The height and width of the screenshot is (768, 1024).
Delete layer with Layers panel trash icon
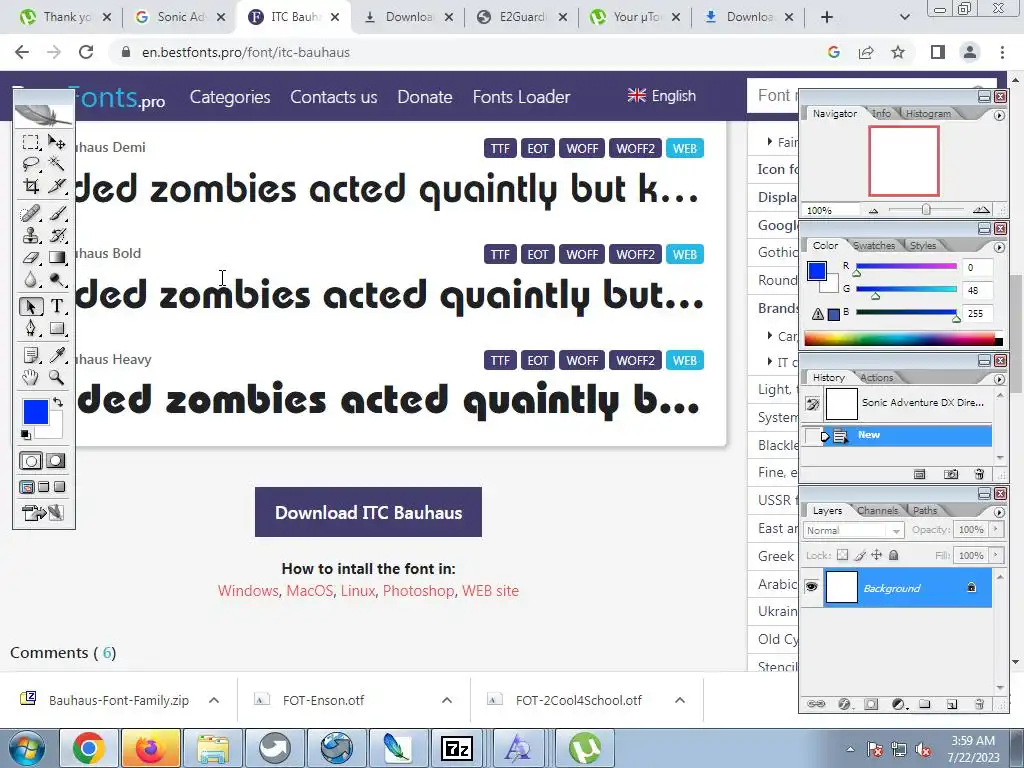point(978,704)
